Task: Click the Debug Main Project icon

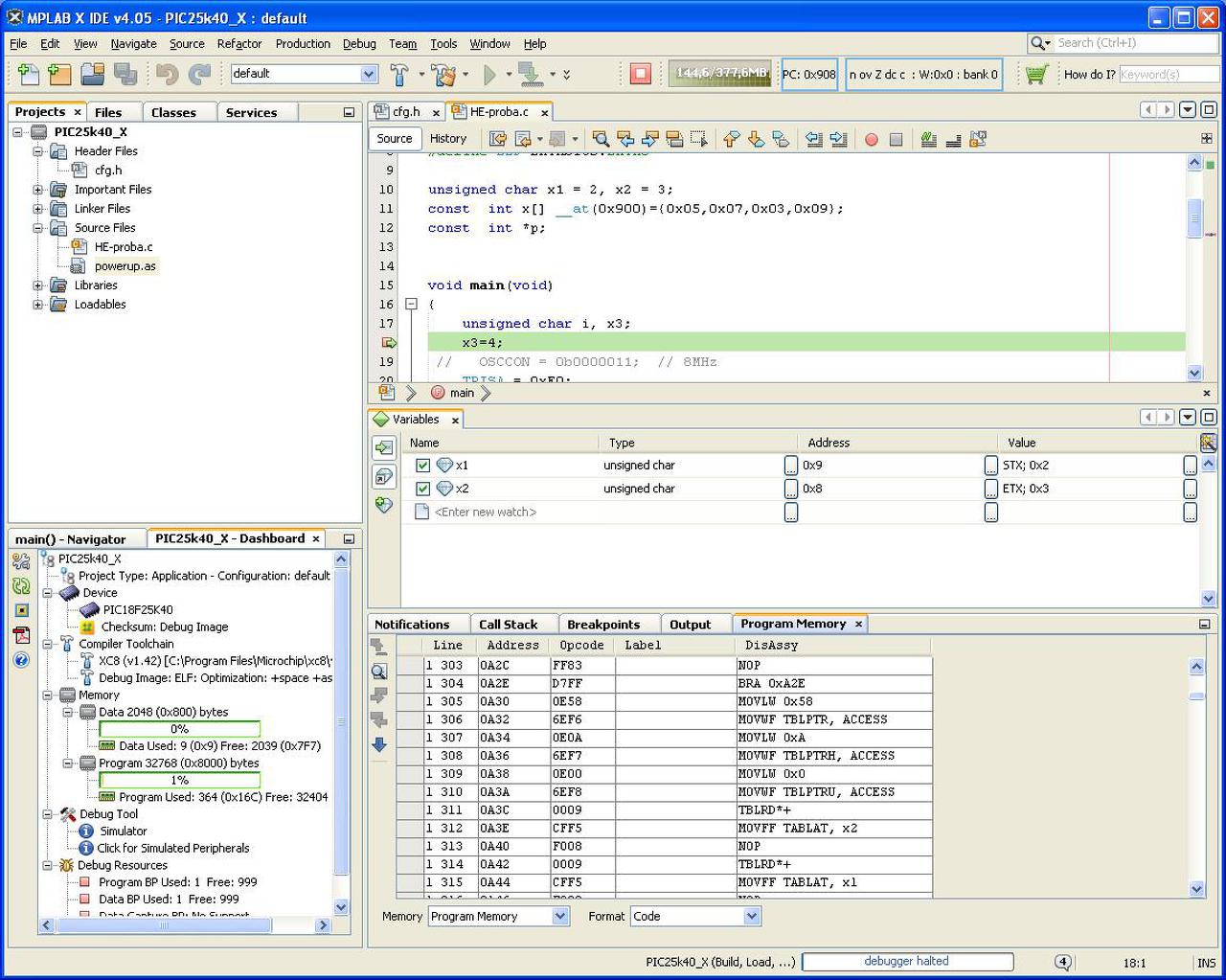Action: 530,74
